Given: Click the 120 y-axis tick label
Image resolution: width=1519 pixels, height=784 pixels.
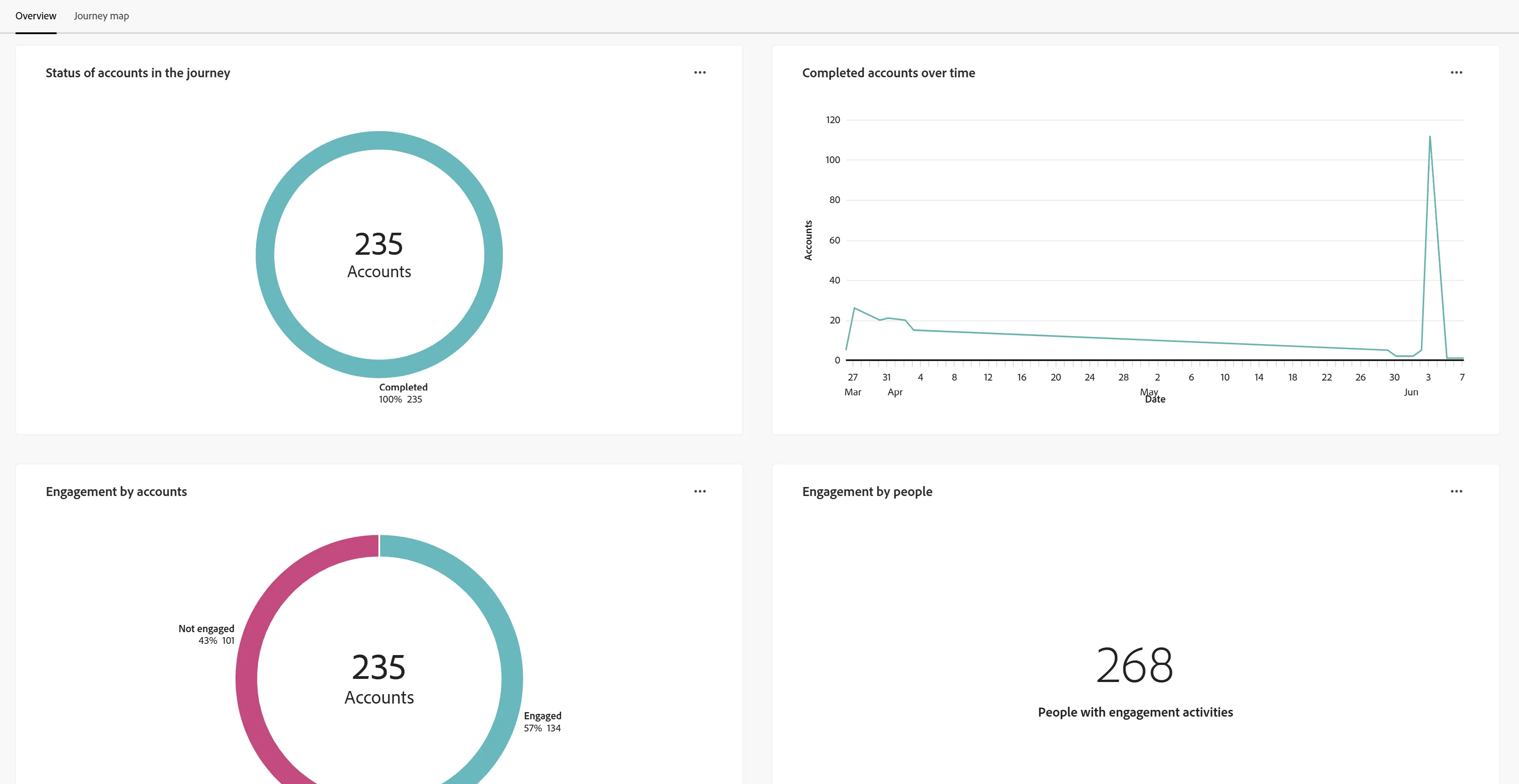Looking at the screenshot, I should 833,120.
